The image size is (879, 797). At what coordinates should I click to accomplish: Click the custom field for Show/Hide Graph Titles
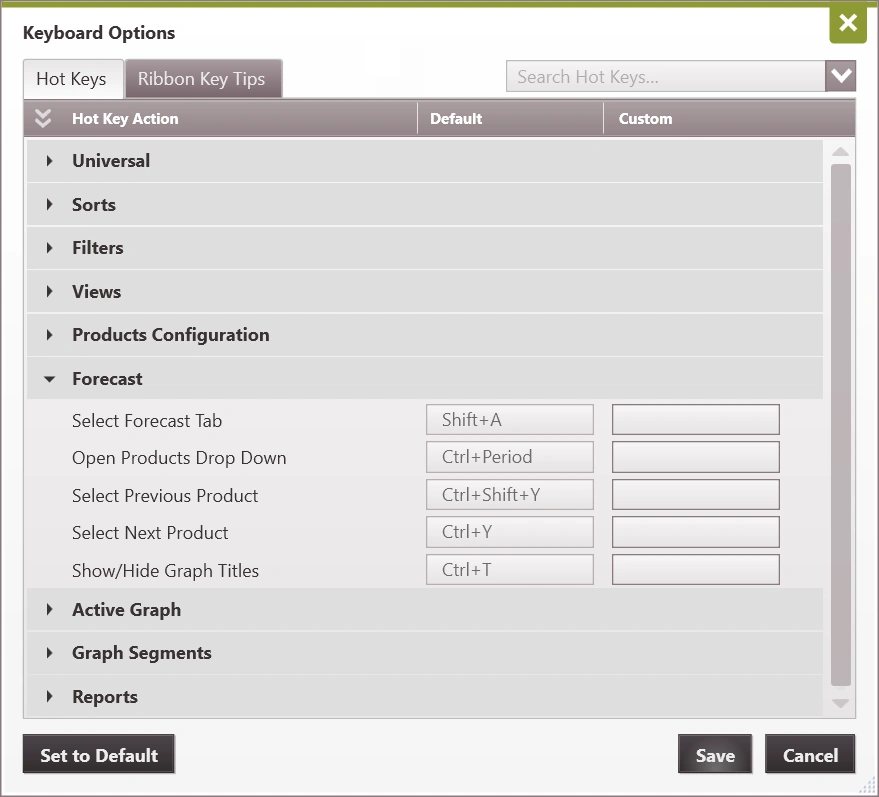[695, 570]
